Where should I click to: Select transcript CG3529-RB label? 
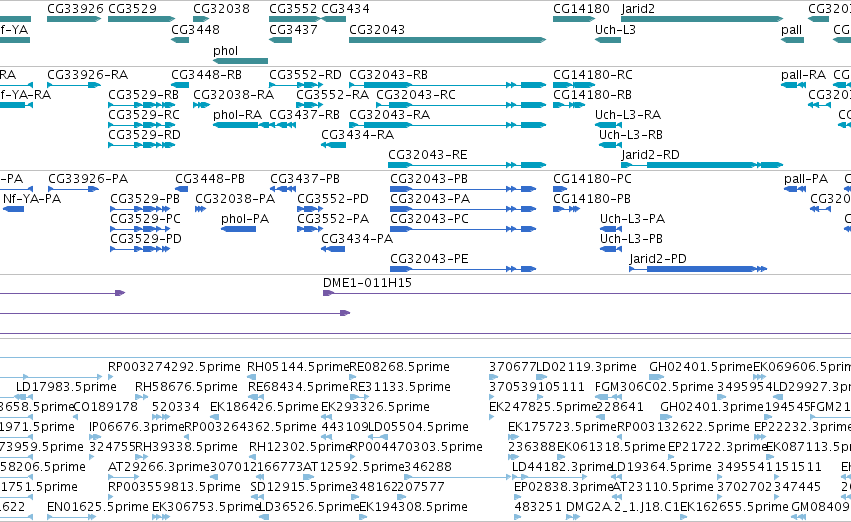pos(143,95)
